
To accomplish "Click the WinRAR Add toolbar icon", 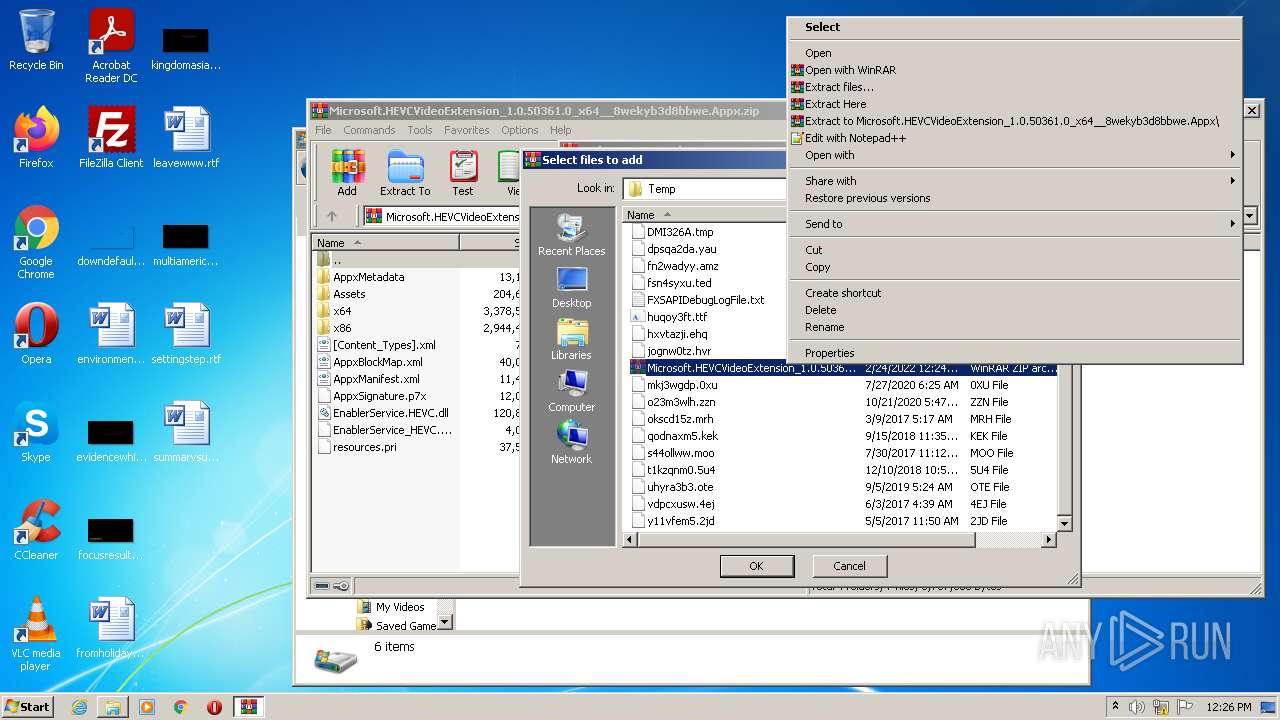I will [347, 173].
